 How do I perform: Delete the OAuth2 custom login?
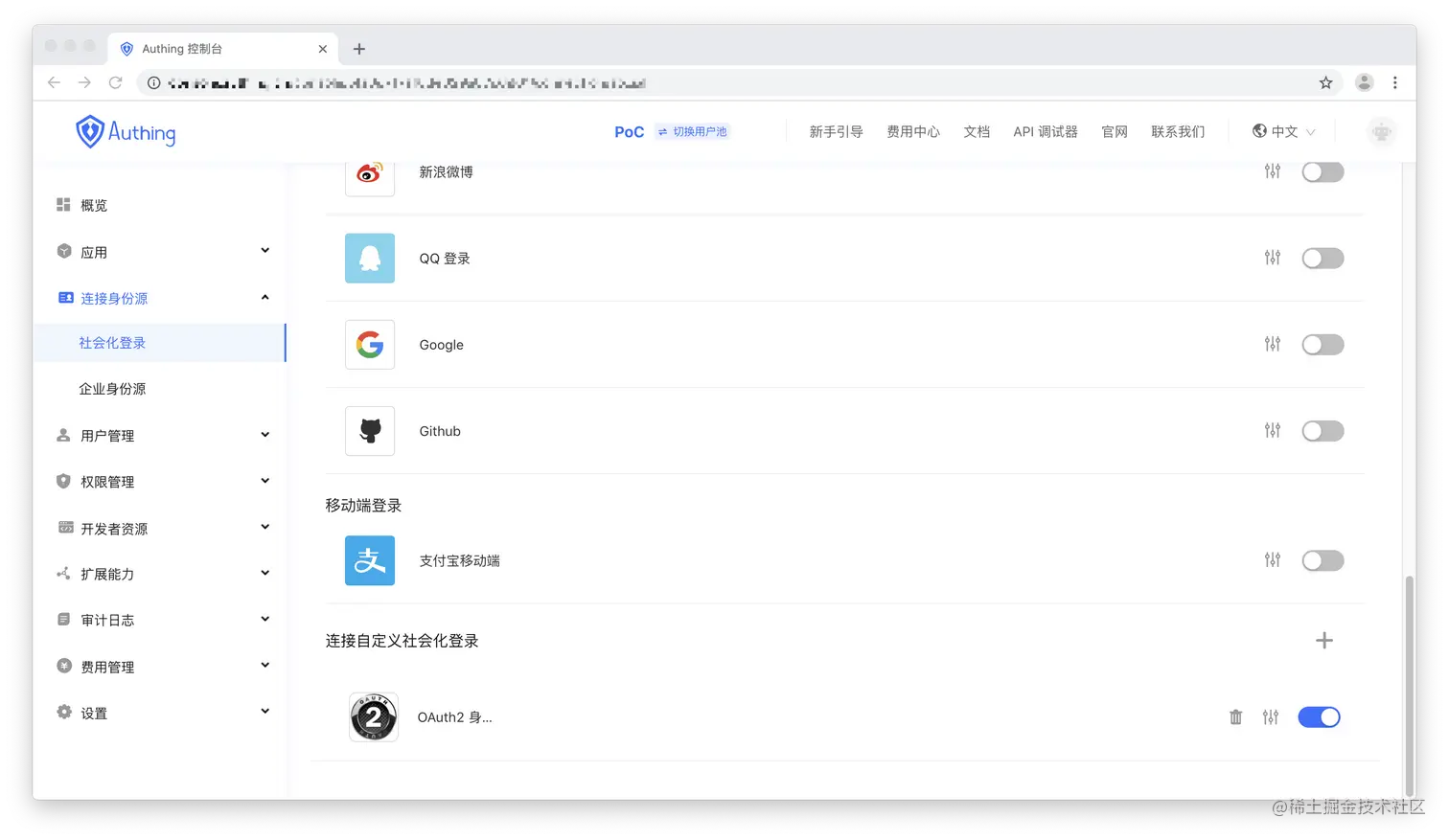(1235, 716)
